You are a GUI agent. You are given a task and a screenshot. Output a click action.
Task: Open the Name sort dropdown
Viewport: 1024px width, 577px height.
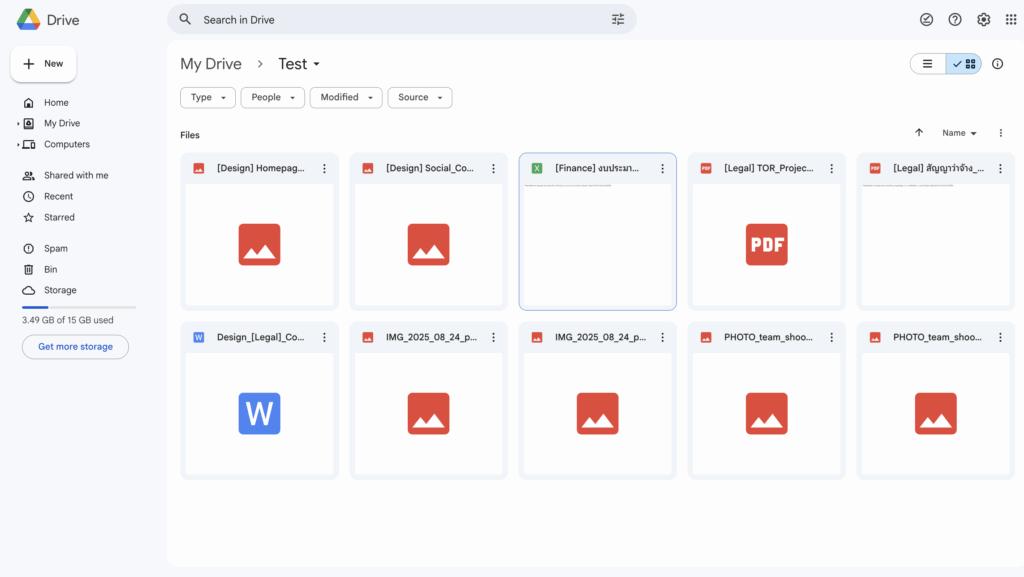(959, 133)
